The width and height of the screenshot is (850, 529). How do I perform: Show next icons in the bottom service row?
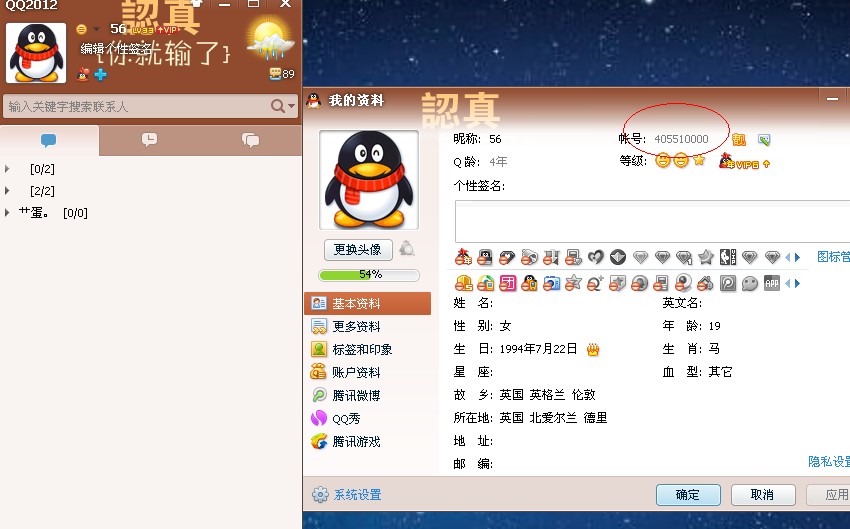click(797, 283)
